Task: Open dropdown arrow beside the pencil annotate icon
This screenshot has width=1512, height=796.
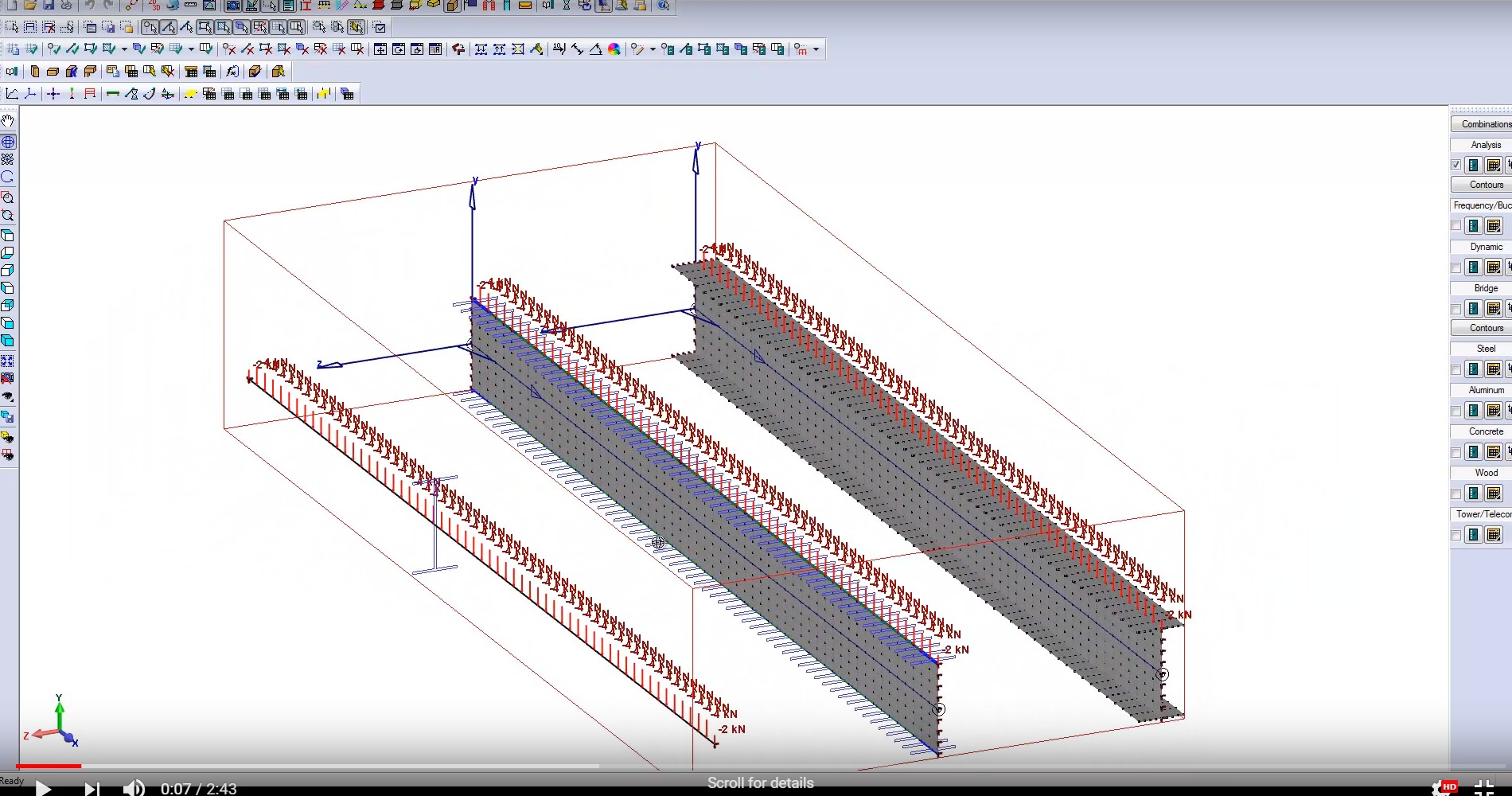Action: pyautogui.click(x=653, y=49)
